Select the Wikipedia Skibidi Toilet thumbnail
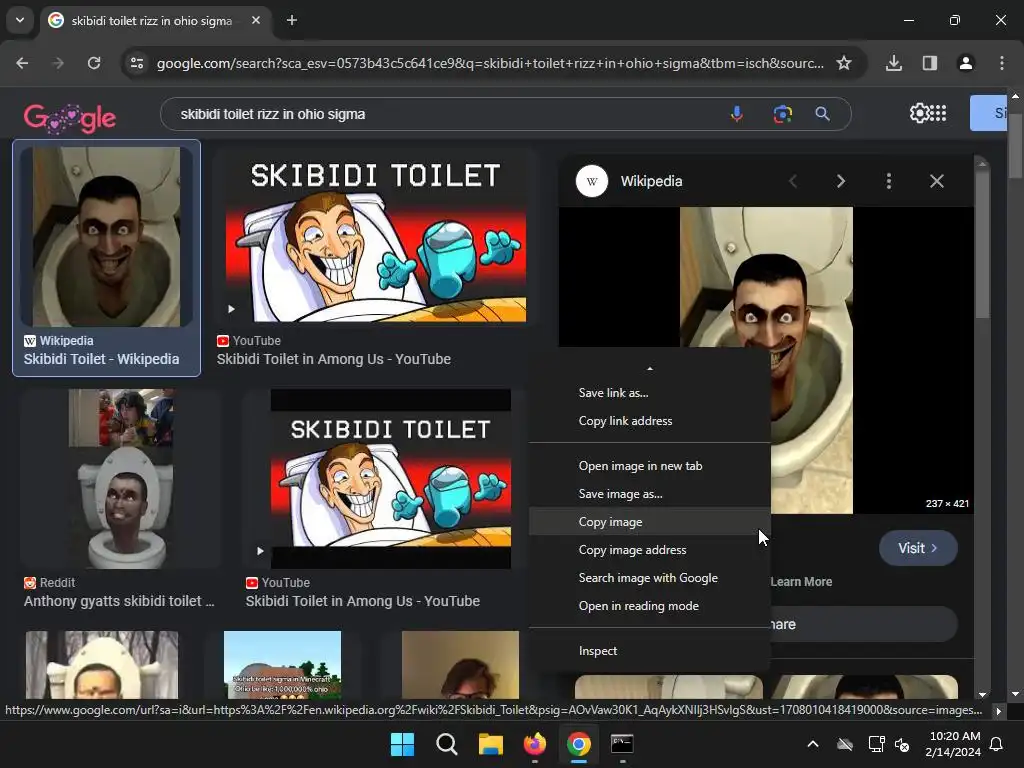1024x768 pixels. click(x=106, y=236)
